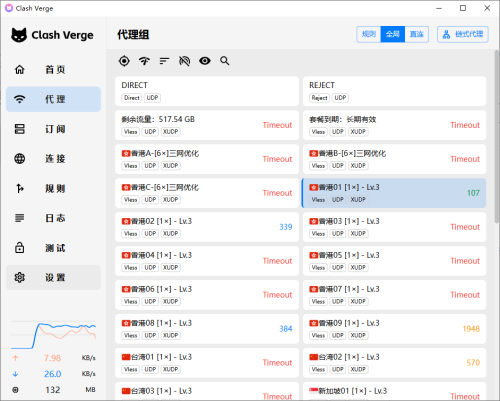The width and height of the screenshot is (500, 401).
Task: Select the 代理 proxy sidebar item
Action: (53, 99)
